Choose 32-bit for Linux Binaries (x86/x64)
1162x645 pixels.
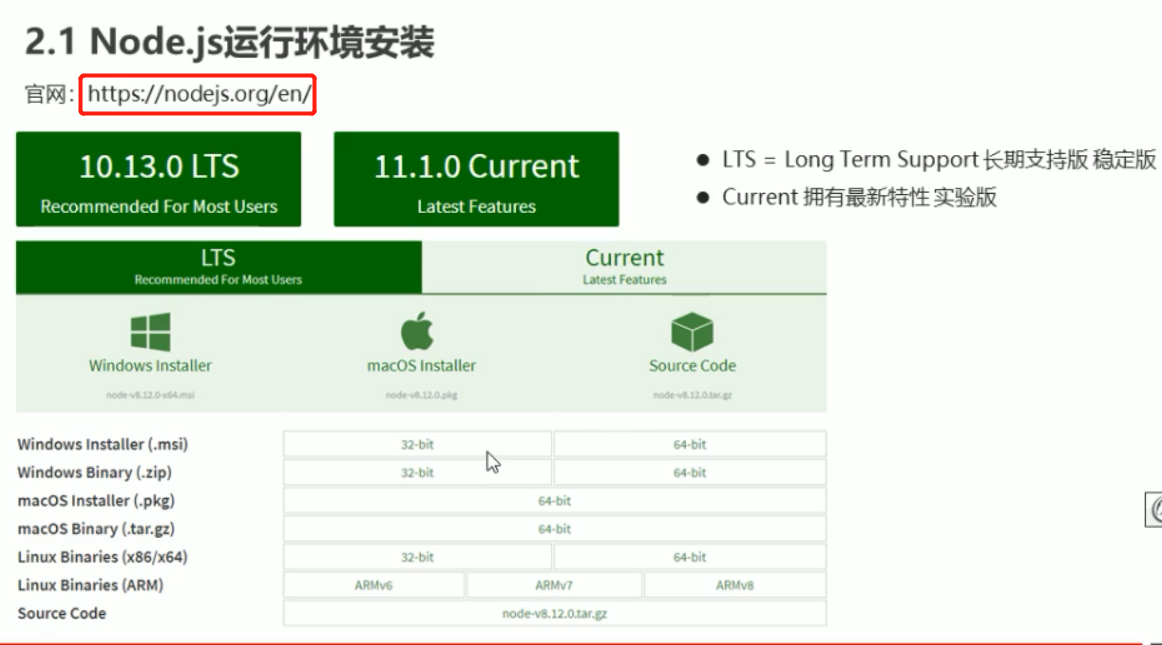click(417, 557)
